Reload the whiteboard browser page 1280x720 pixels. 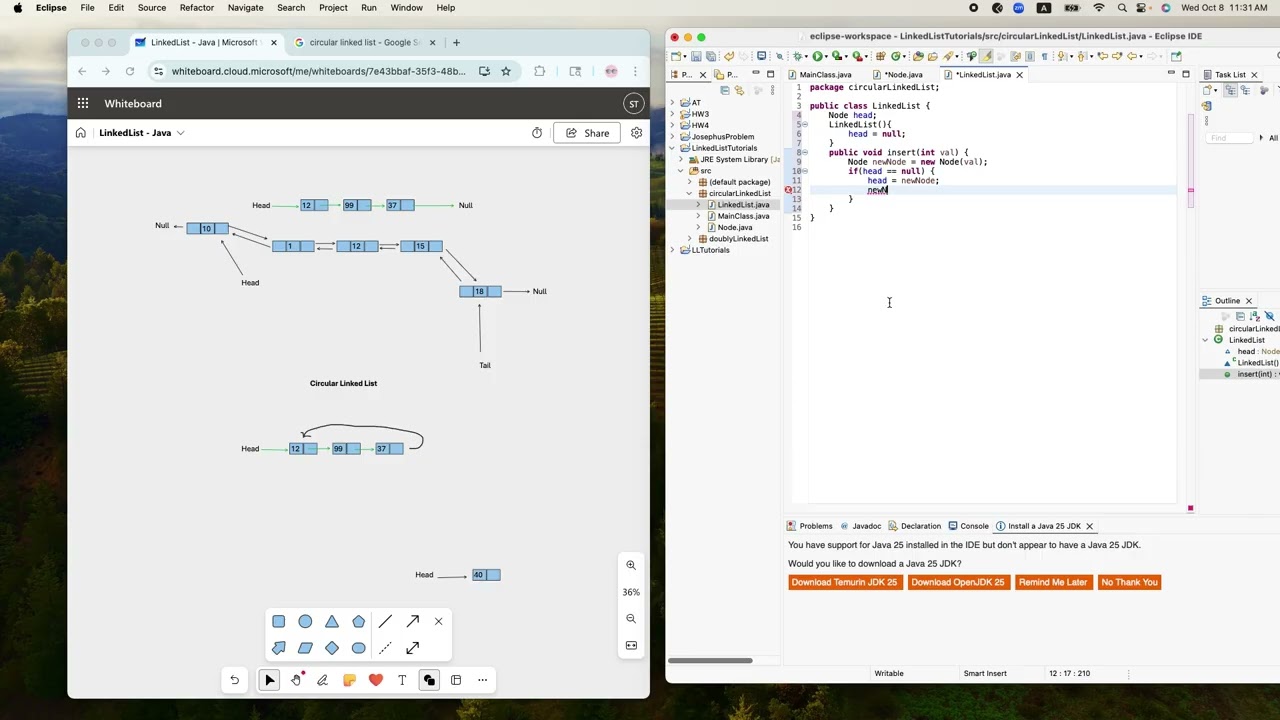point(130,71)
